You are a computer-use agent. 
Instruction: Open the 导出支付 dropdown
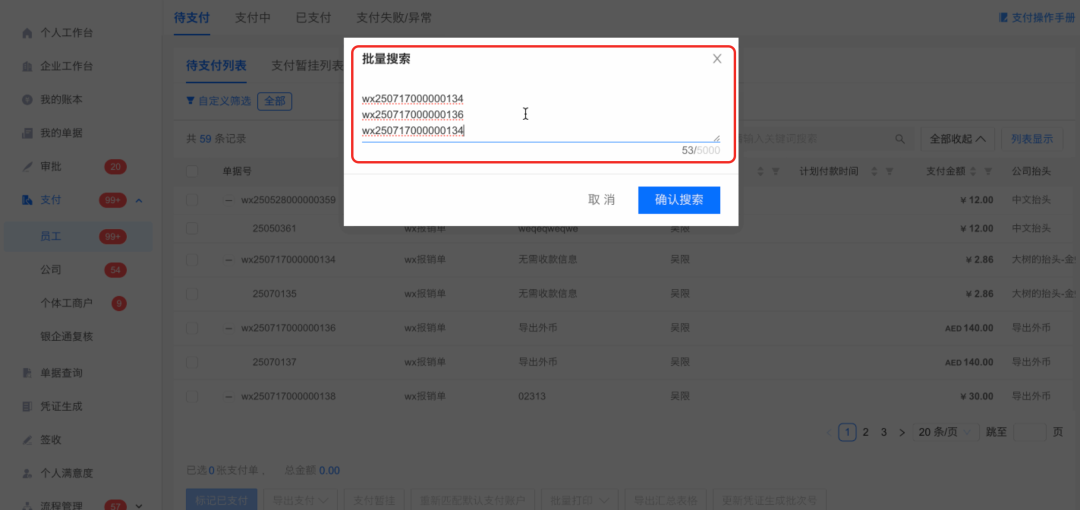300,500
